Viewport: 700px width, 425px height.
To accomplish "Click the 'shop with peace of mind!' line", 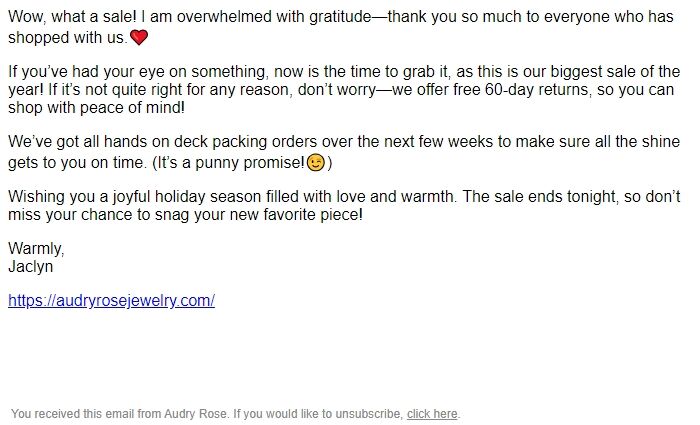I will point(96,108).
